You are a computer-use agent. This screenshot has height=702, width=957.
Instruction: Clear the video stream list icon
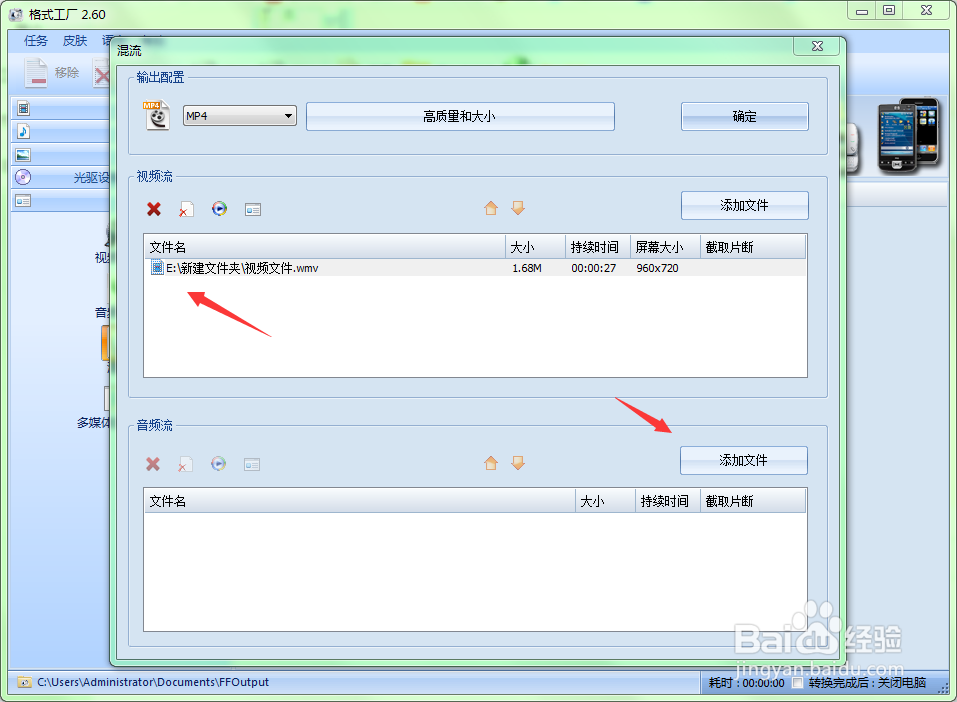tap(186, 209)
